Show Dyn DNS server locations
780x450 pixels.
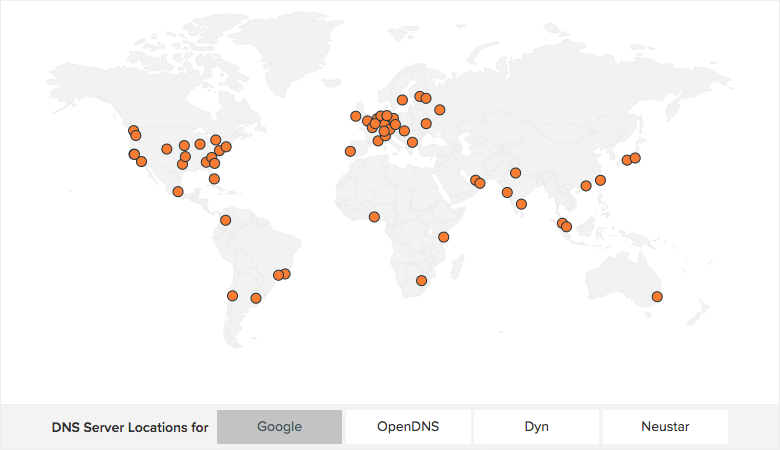[x=536, y=427]
